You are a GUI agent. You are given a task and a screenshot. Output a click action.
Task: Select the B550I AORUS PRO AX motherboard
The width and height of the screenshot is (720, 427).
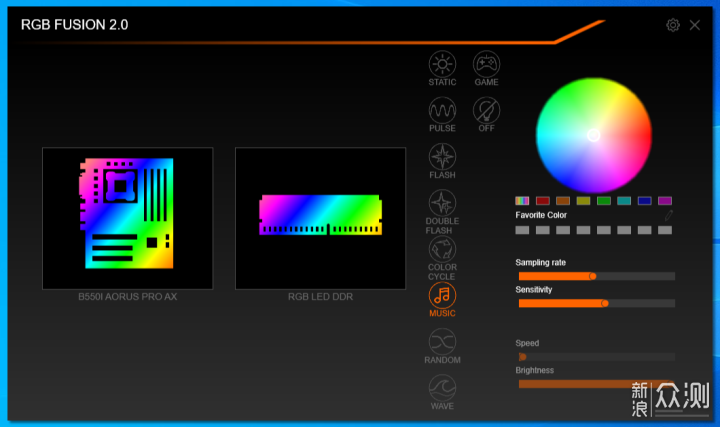(128, 218)
